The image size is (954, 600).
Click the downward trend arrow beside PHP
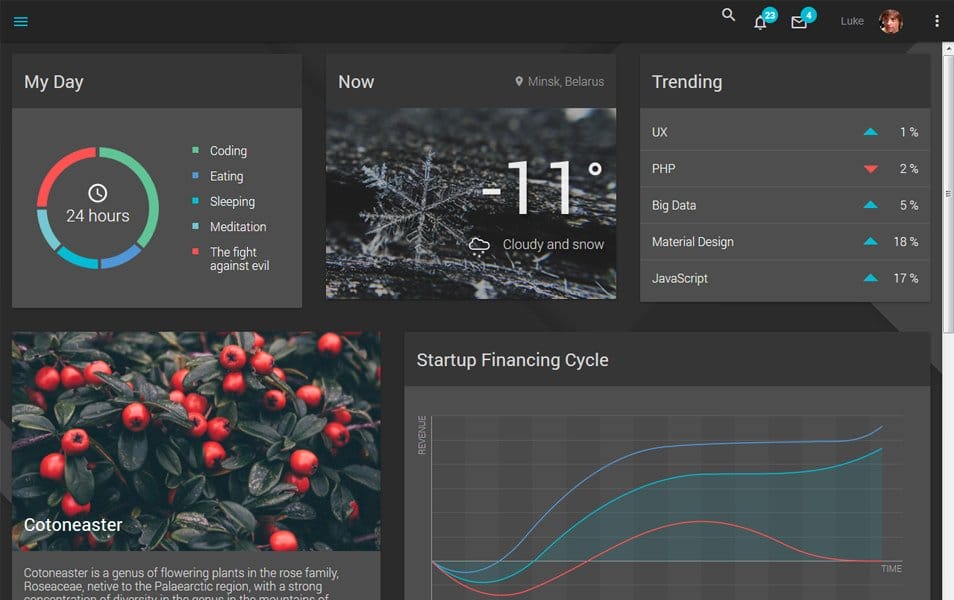coord(871,168)
